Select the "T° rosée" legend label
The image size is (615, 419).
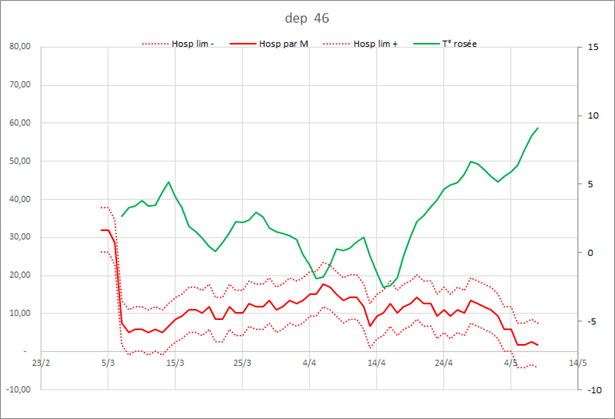point(459,45)
